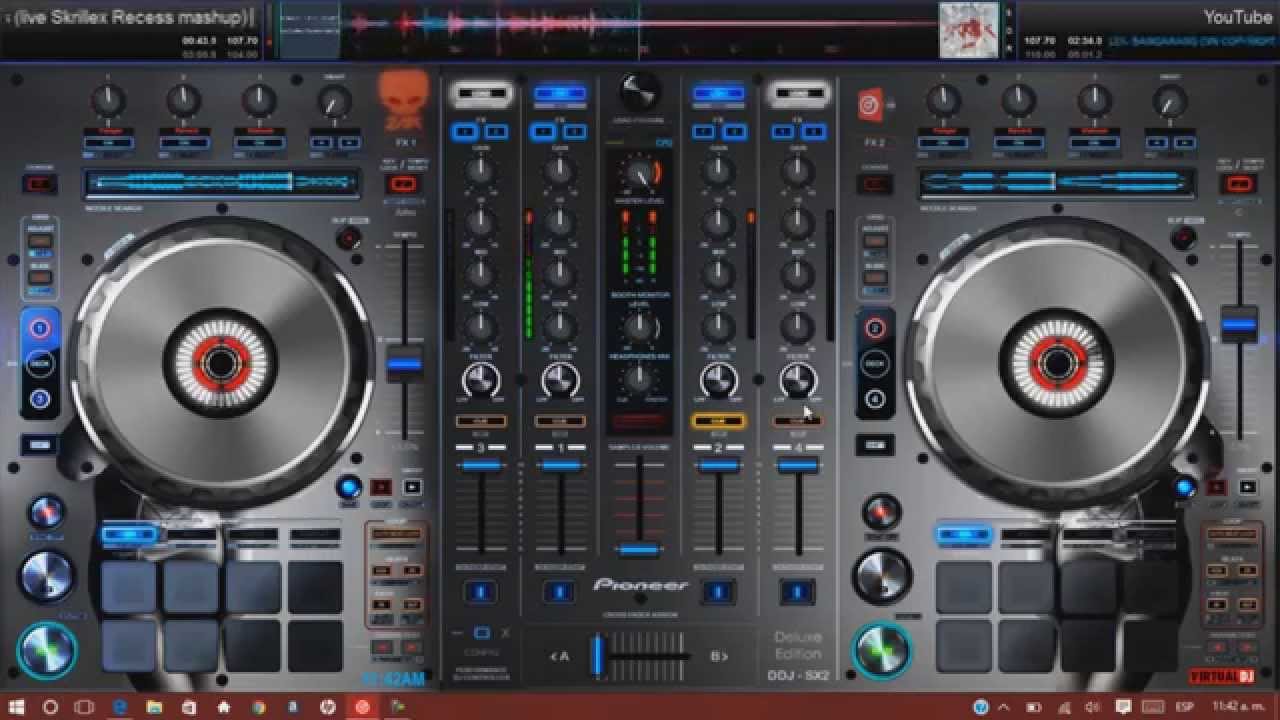Toggle key lock on the right deck
The height and width of the screenshot is (720, 1280).
(1238, 184)
